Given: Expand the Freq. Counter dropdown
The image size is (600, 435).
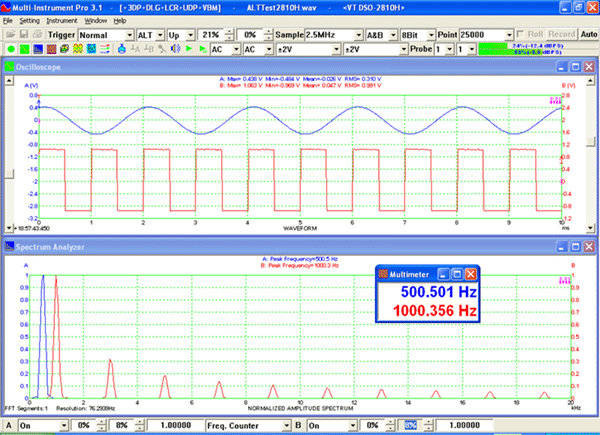Looking at the screenshot, I should (288, 426).
